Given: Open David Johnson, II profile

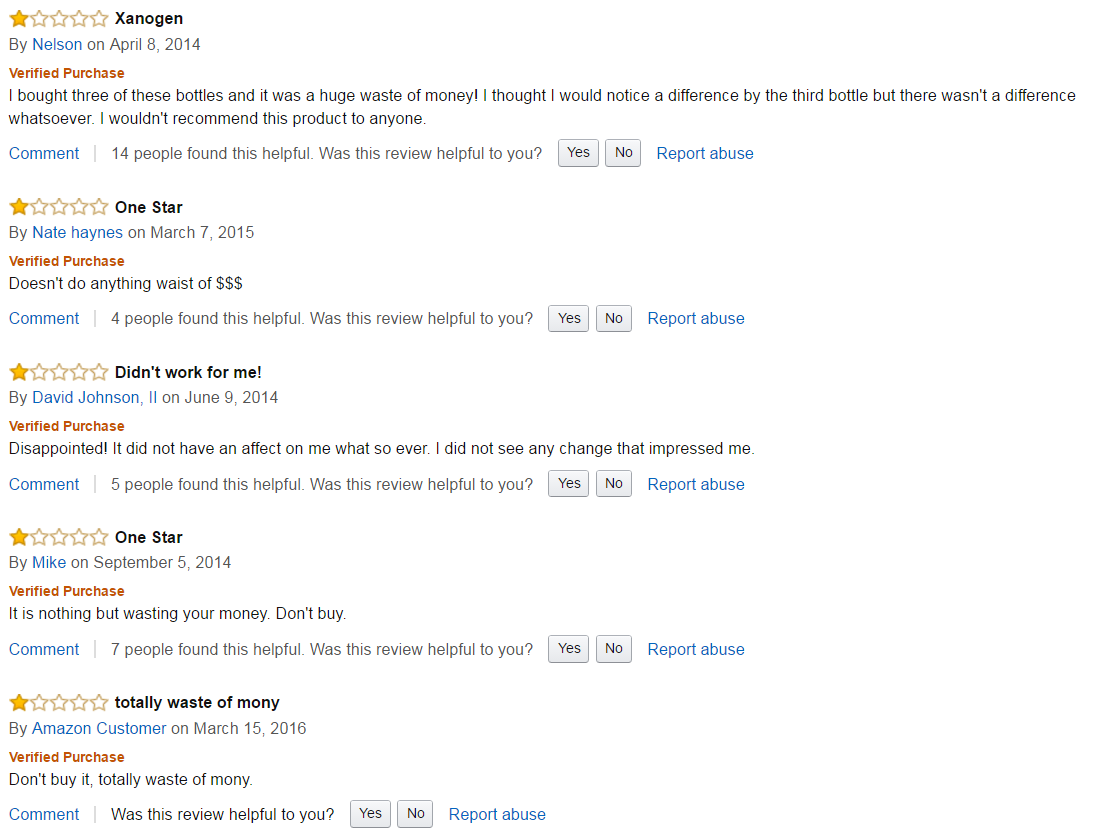Looking at the screenshot, I should [x=94, y=397].
